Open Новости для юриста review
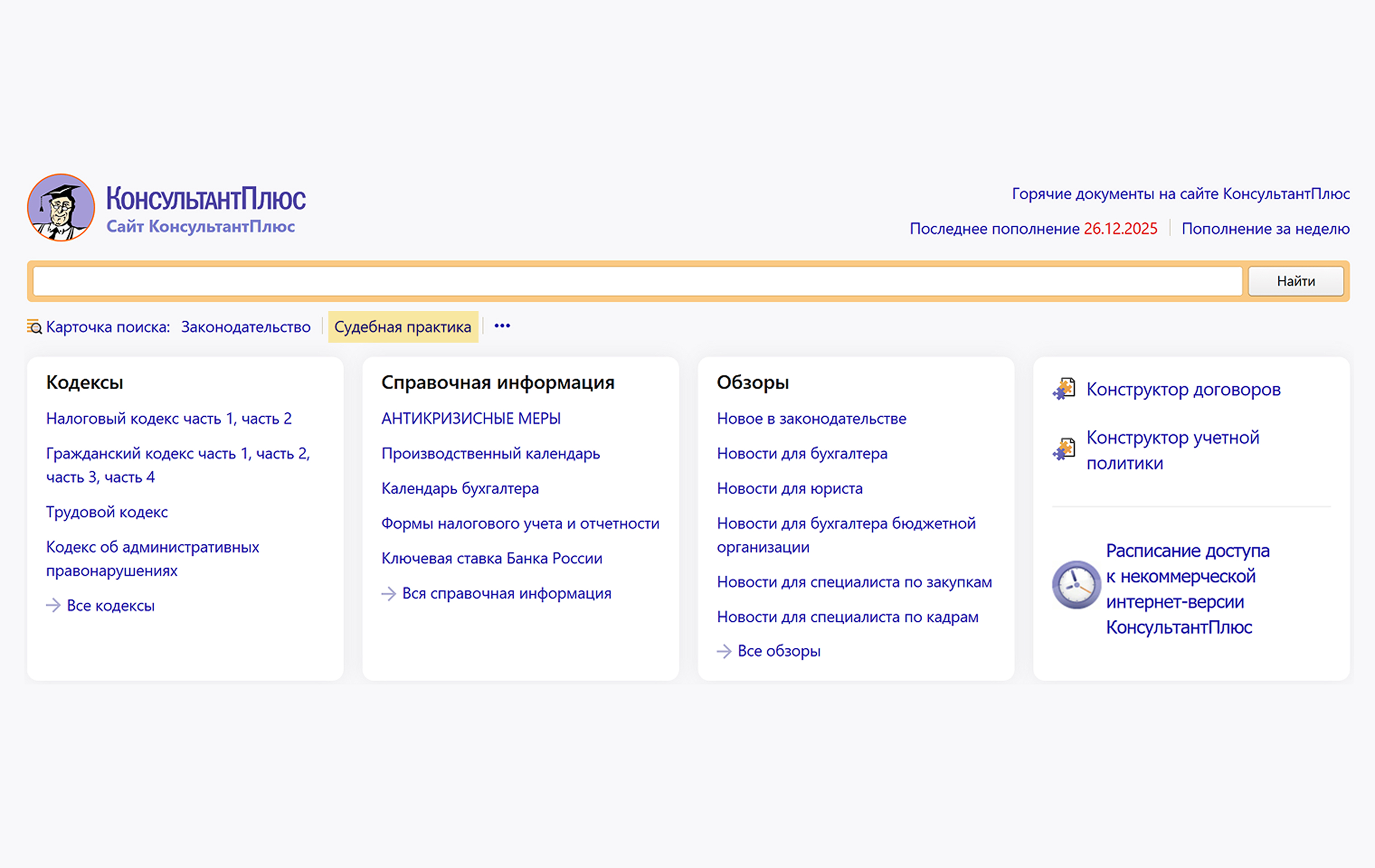Image resolution: width=1375 pixels, height=868 pixels. pos(789,489)
